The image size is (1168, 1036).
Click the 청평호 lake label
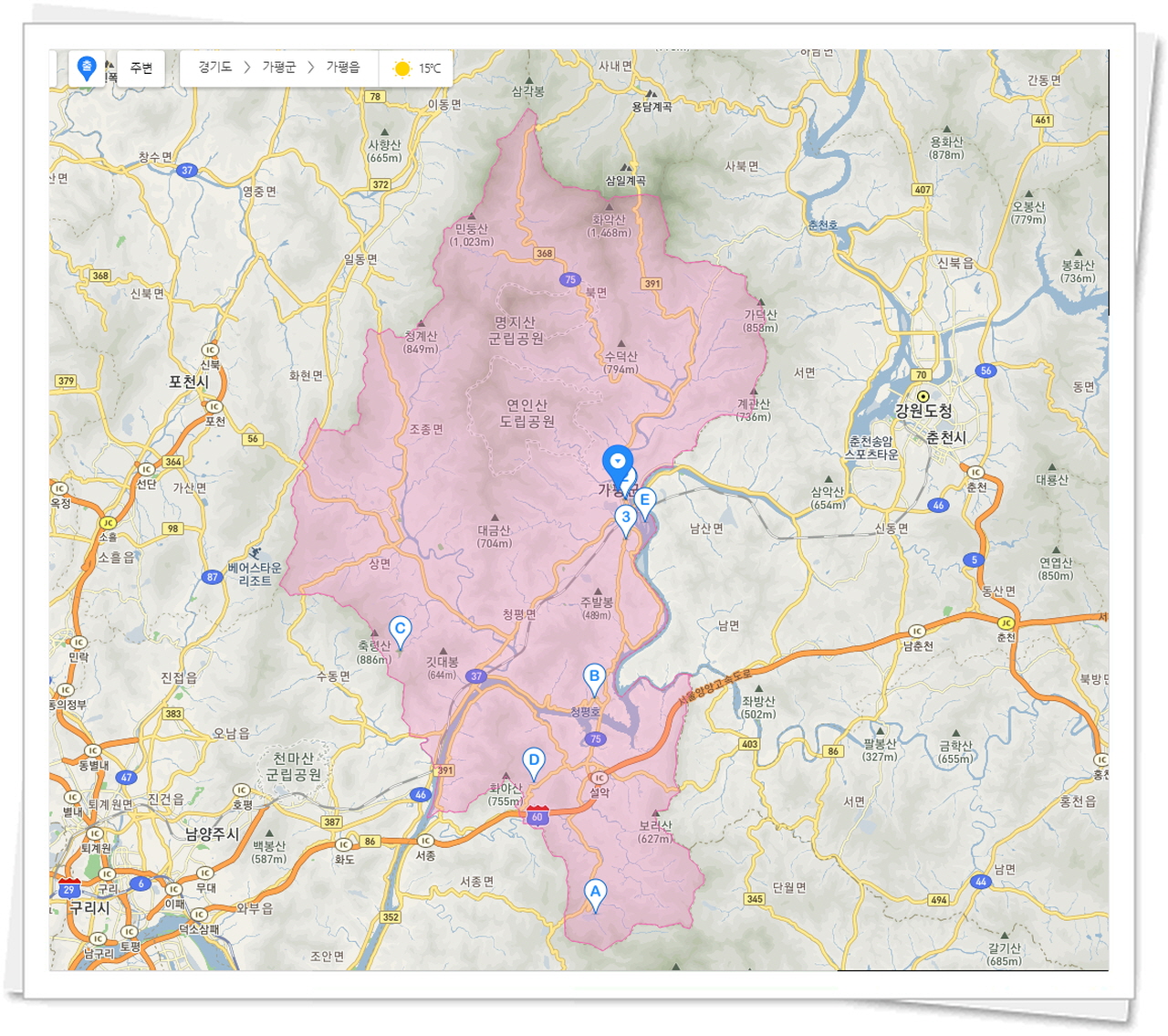tap(585, 712)
